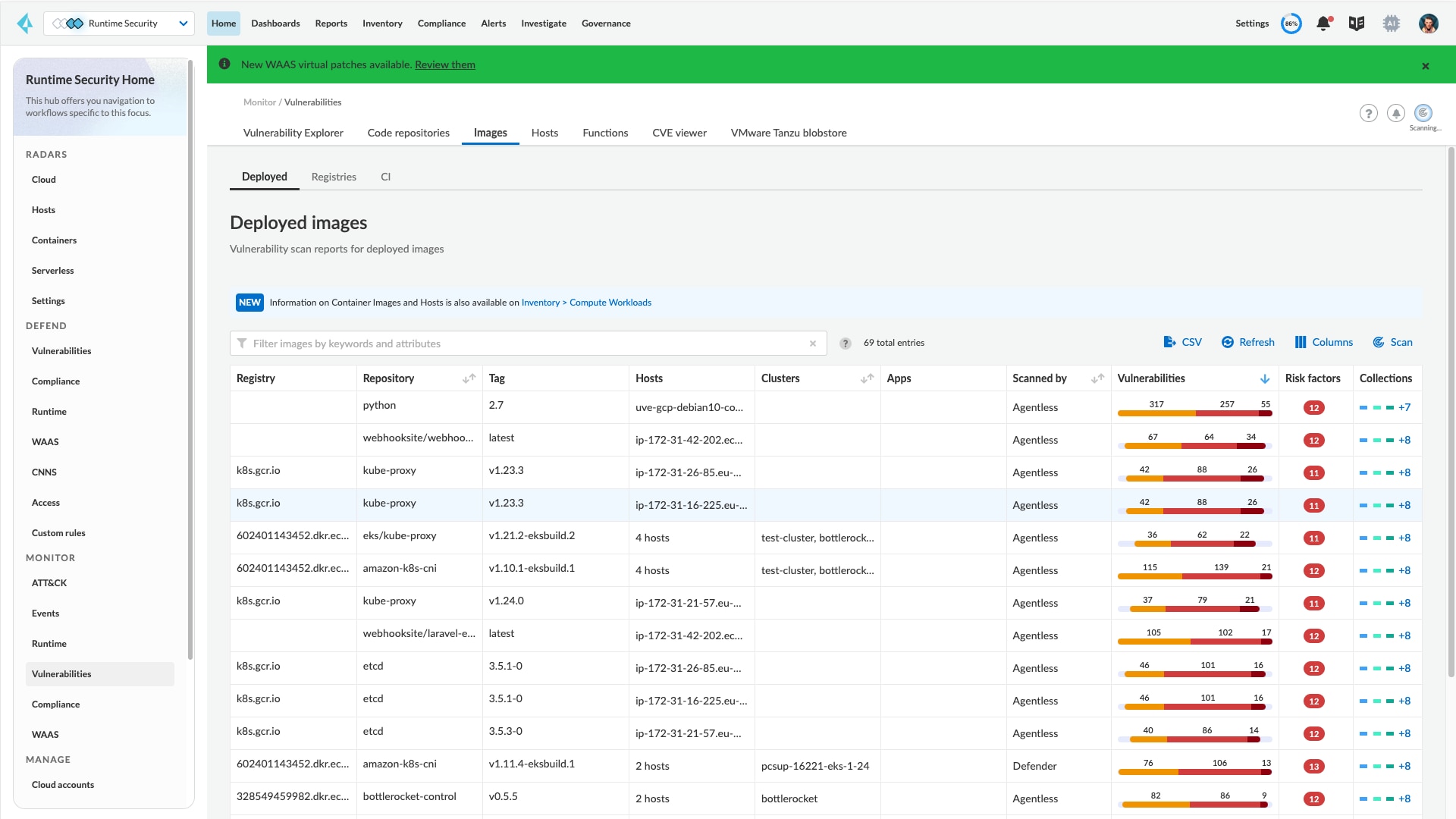The image size is (1456, 819).
Task: Click the filter images search field
Action: (523, 343)
